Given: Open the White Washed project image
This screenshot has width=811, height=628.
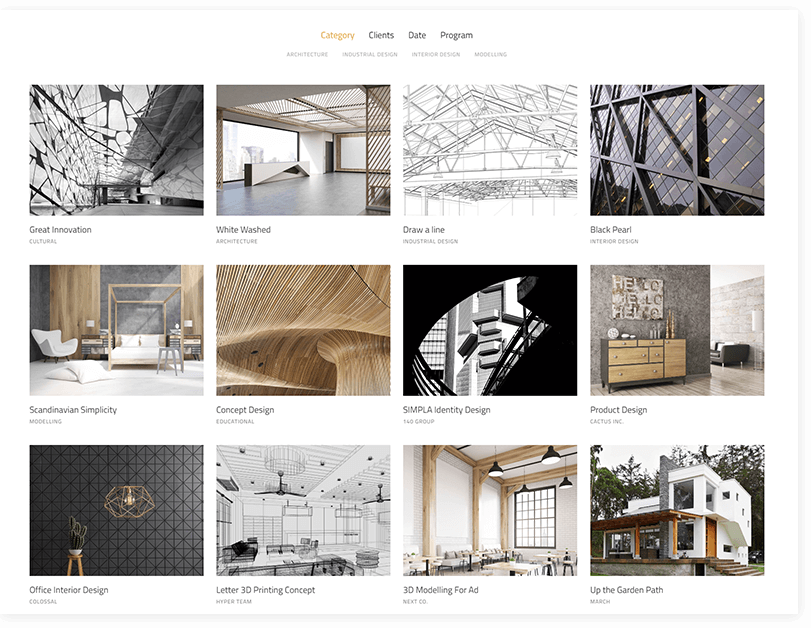Looking at the screenshot, I should (x=303, y=150).
